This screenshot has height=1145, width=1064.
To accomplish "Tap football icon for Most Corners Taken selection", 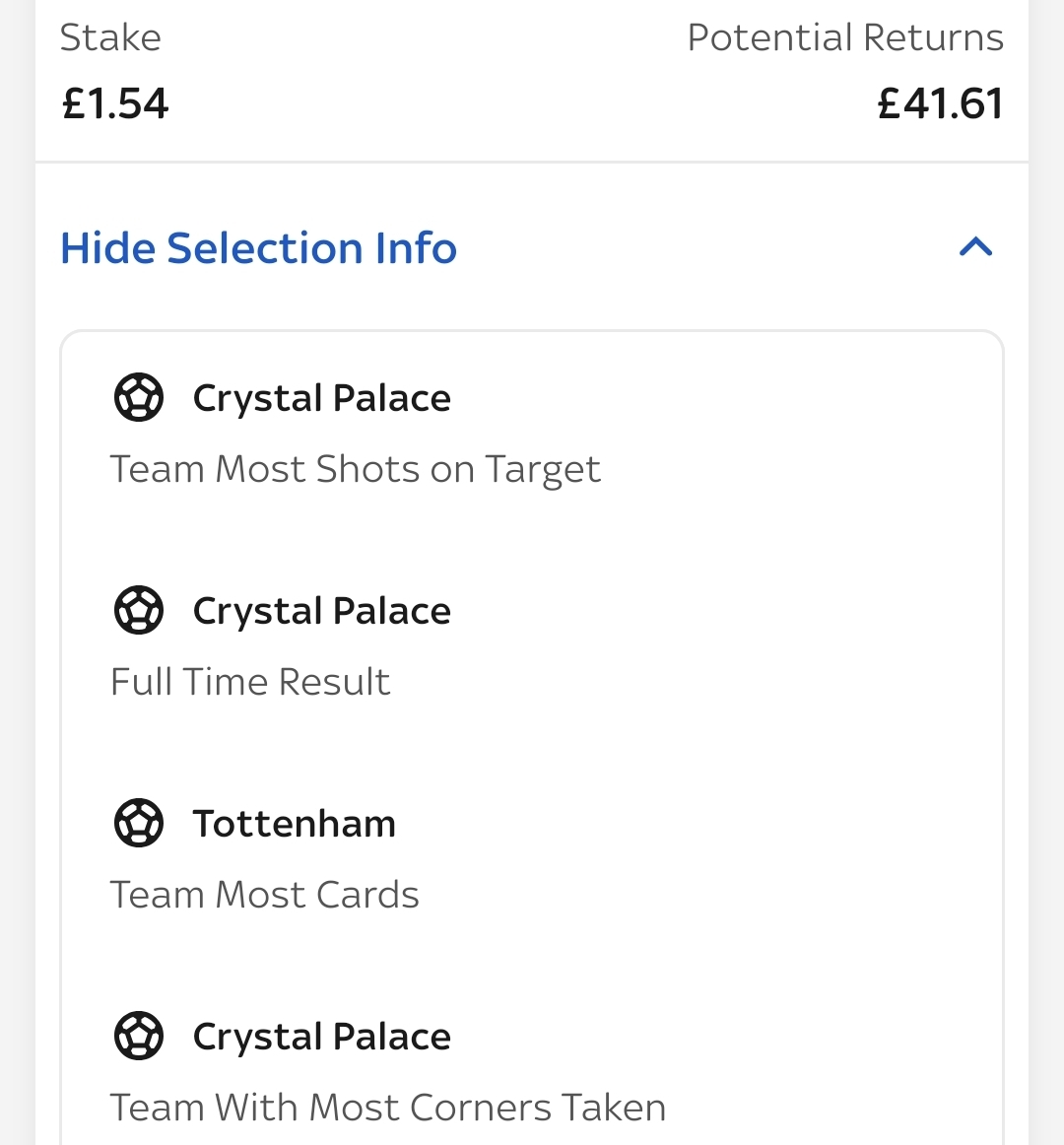I will click(139, 1037).
